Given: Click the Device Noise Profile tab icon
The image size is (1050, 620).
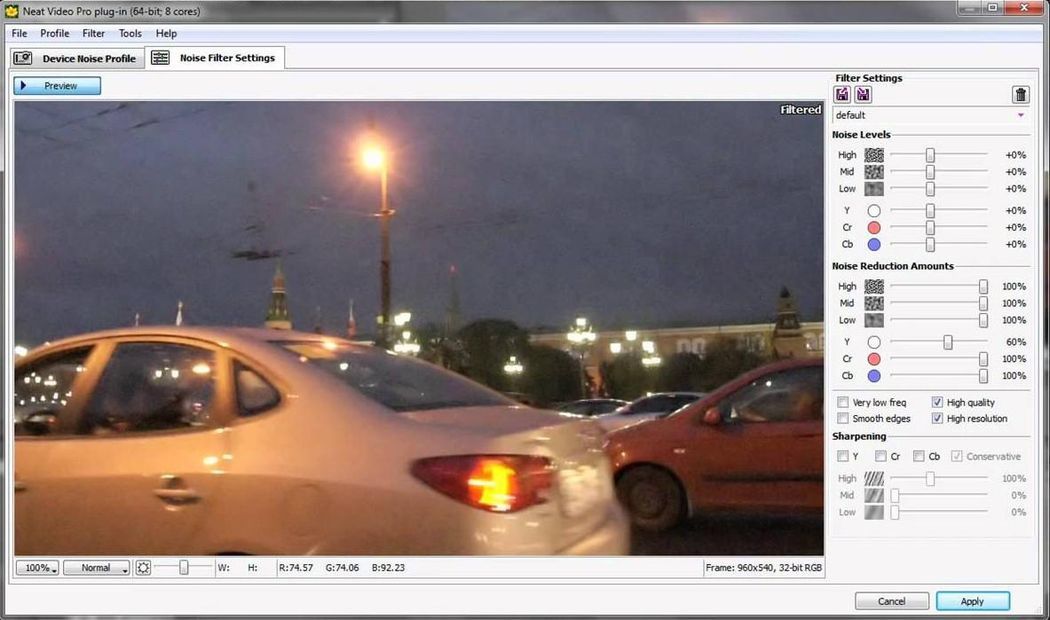Looking at the screenshot, I should 23,58.
